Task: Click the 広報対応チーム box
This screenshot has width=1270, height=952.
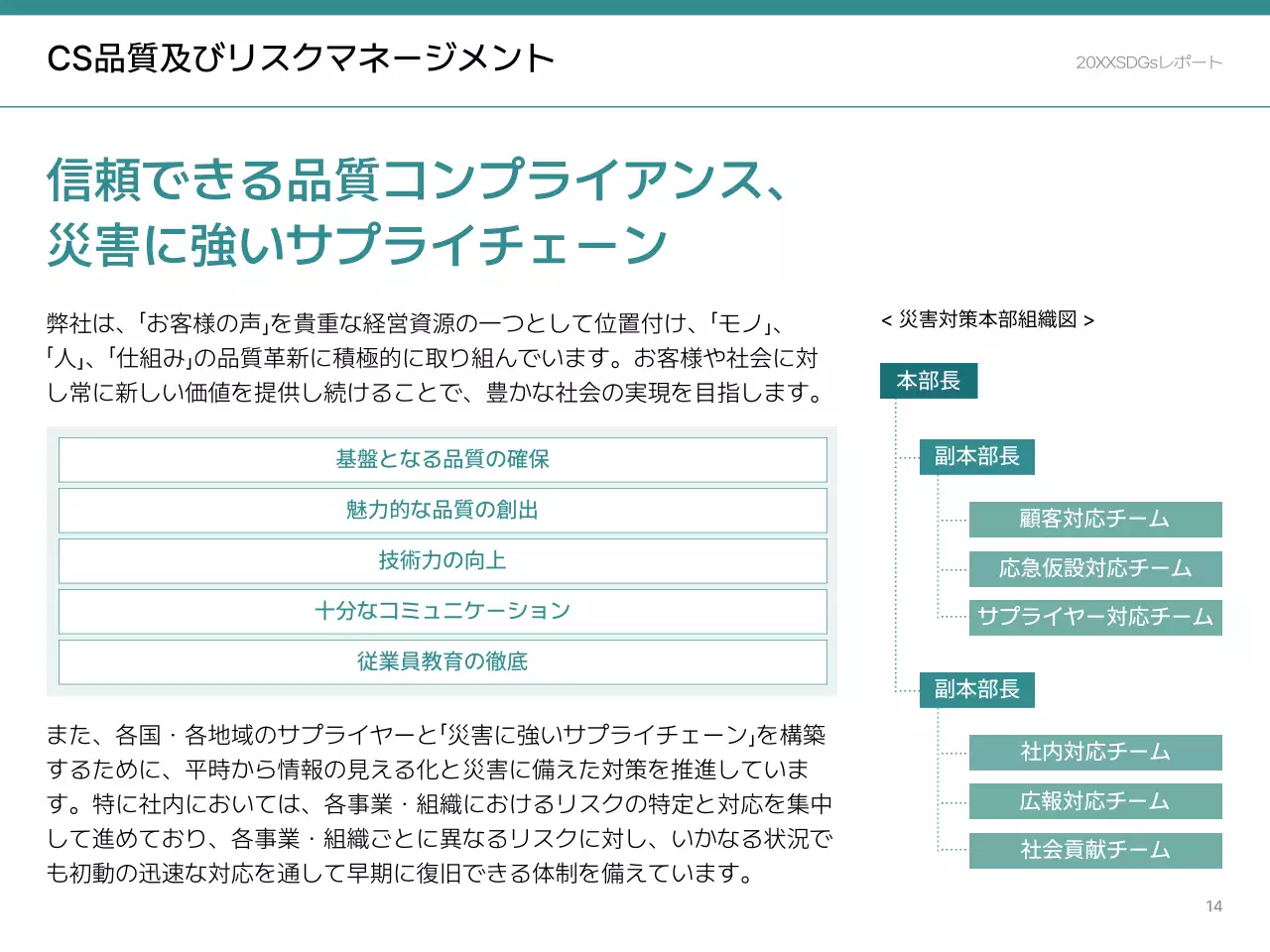Action: pyautogui.click(x=1094, y=800)
